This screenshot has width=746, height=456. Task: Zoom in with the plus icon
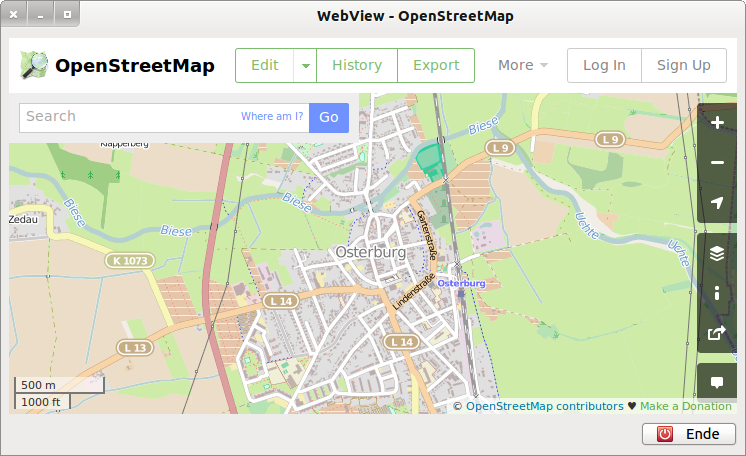pyautogui.click(x=717, y=124)
